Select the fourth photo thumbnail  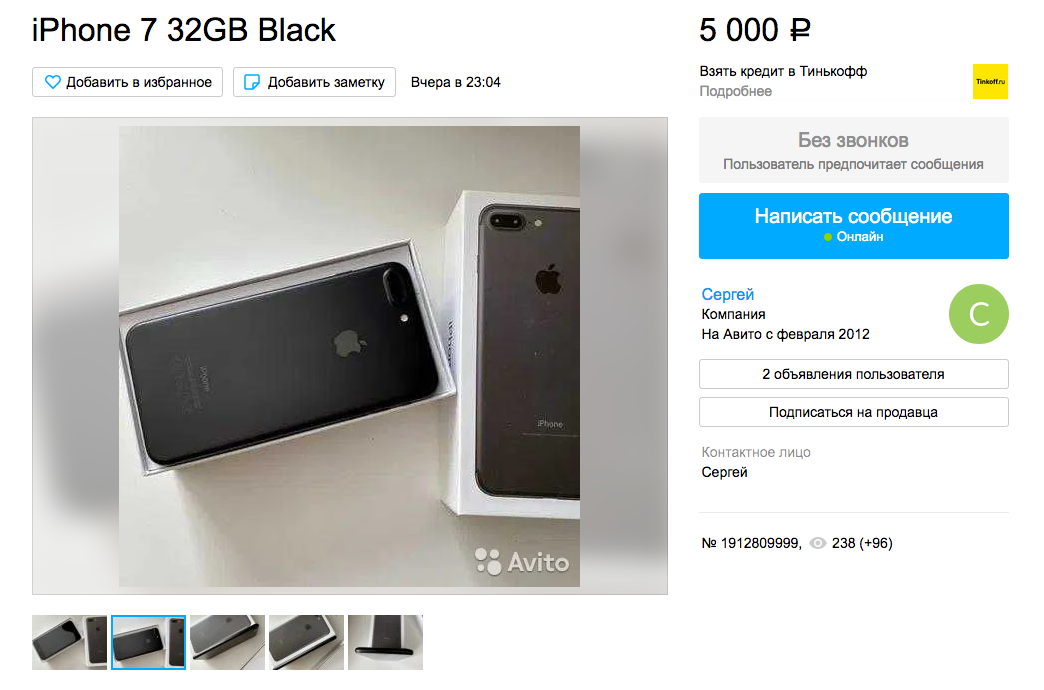coord(306,642)
